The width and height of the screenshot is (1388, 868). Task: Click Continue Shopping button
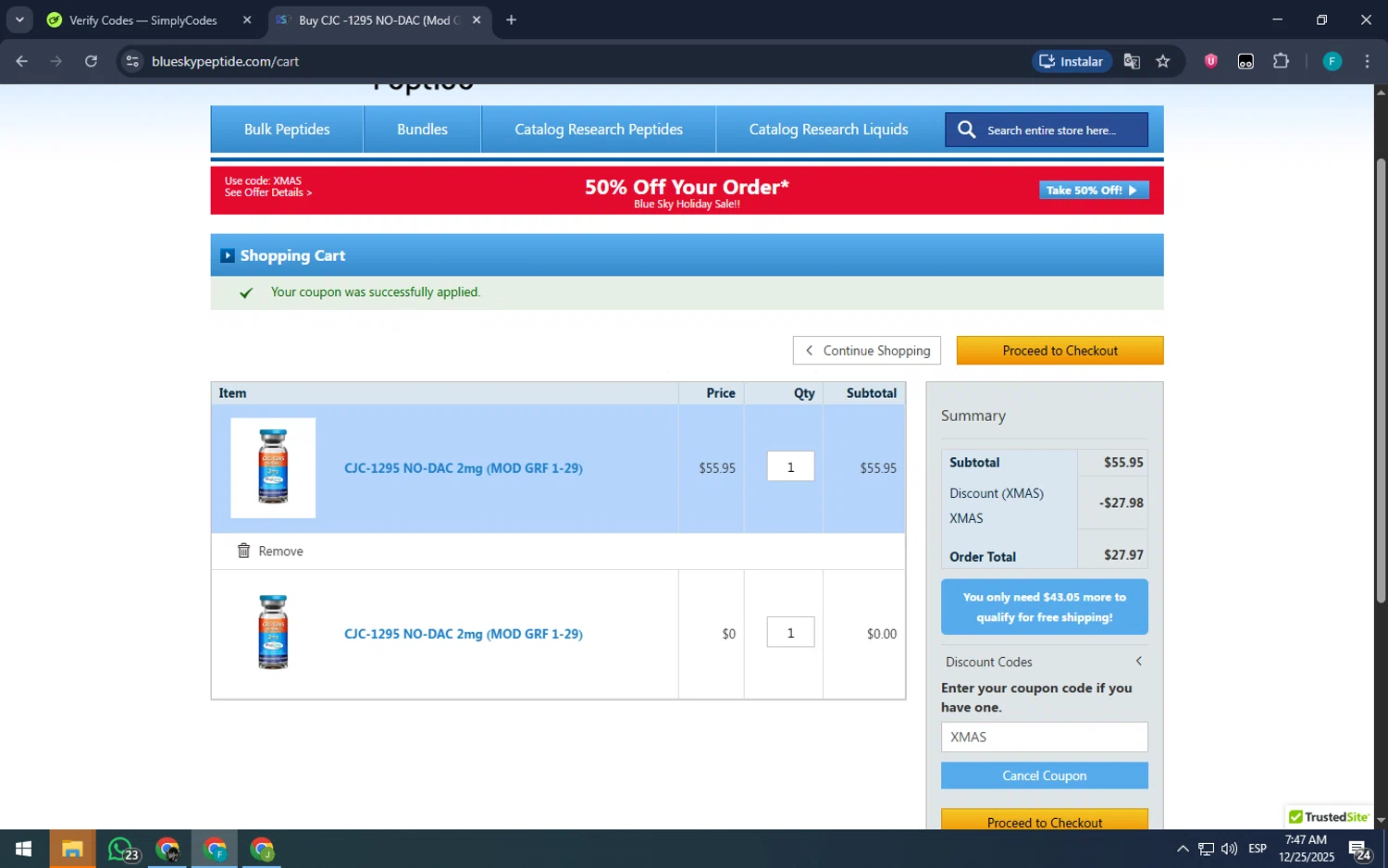[867, 351]
